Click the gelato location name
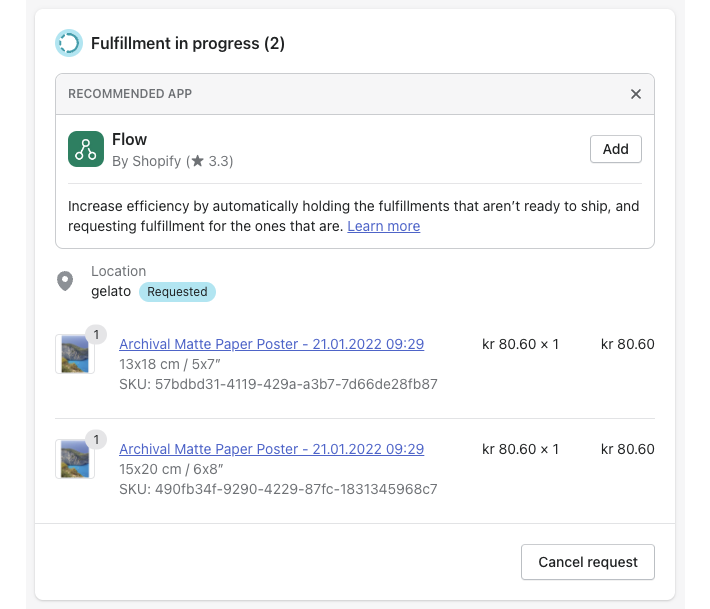 coord(111,291)
